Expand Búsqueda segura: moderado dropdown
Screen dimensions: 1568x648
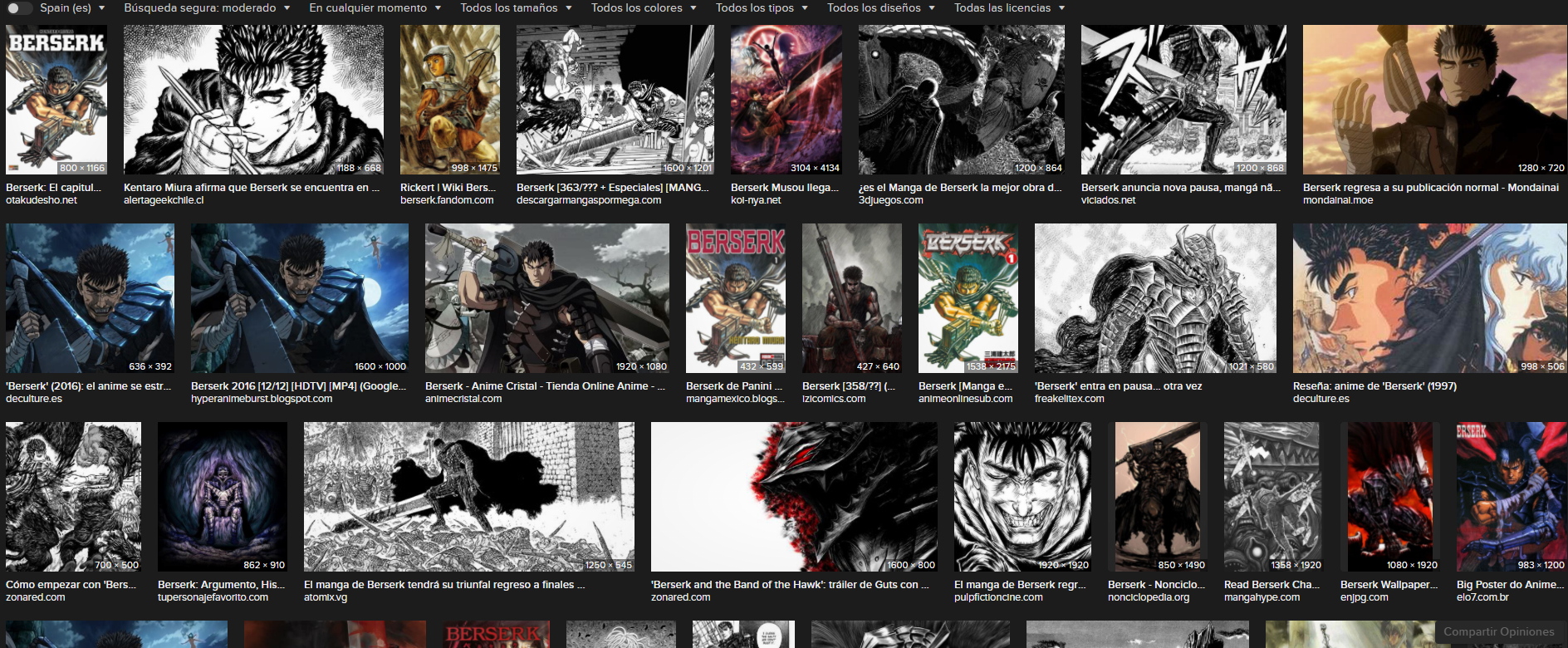(207, 7)
